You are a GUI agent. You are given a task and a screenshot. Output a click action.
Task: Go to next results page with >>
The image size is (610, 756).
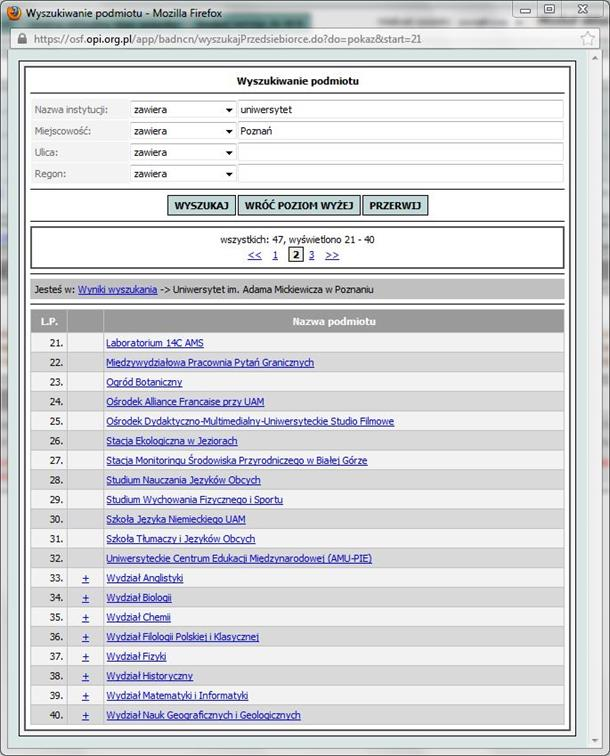pyautogui.click(x=332, y=255)
